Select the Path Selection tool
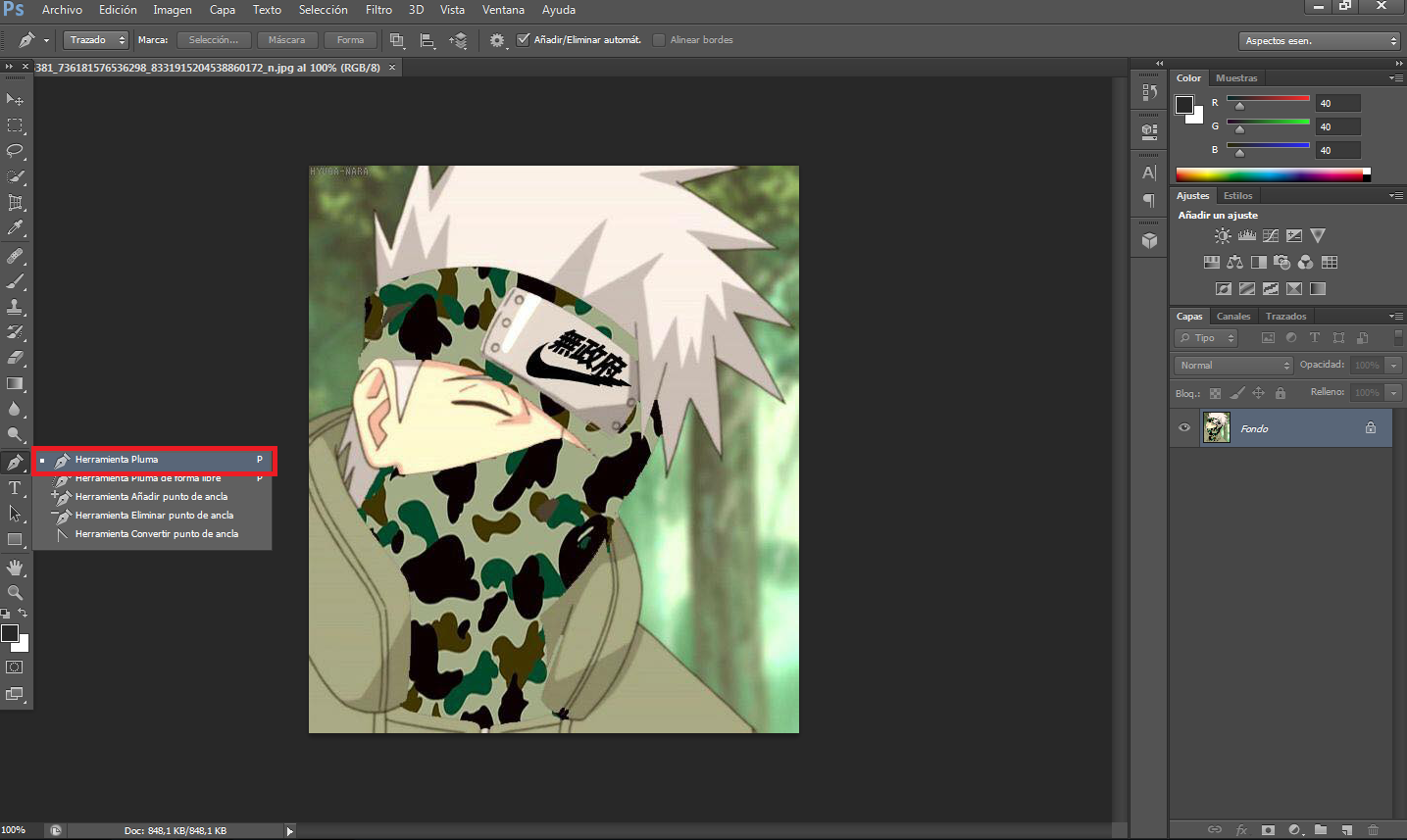 15,513
